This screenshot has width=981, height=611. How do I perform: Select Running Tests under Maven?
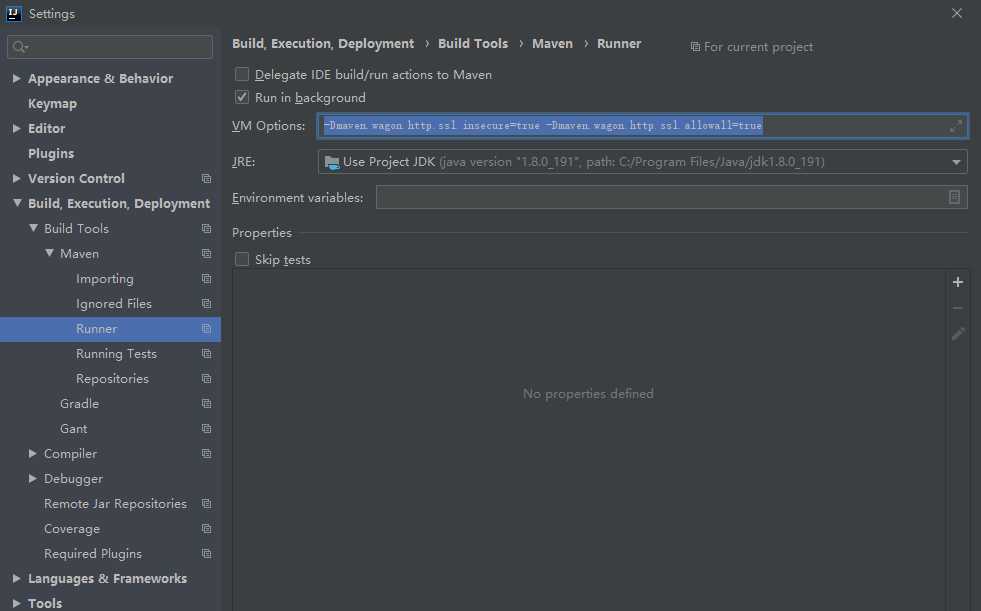point(116,354)
